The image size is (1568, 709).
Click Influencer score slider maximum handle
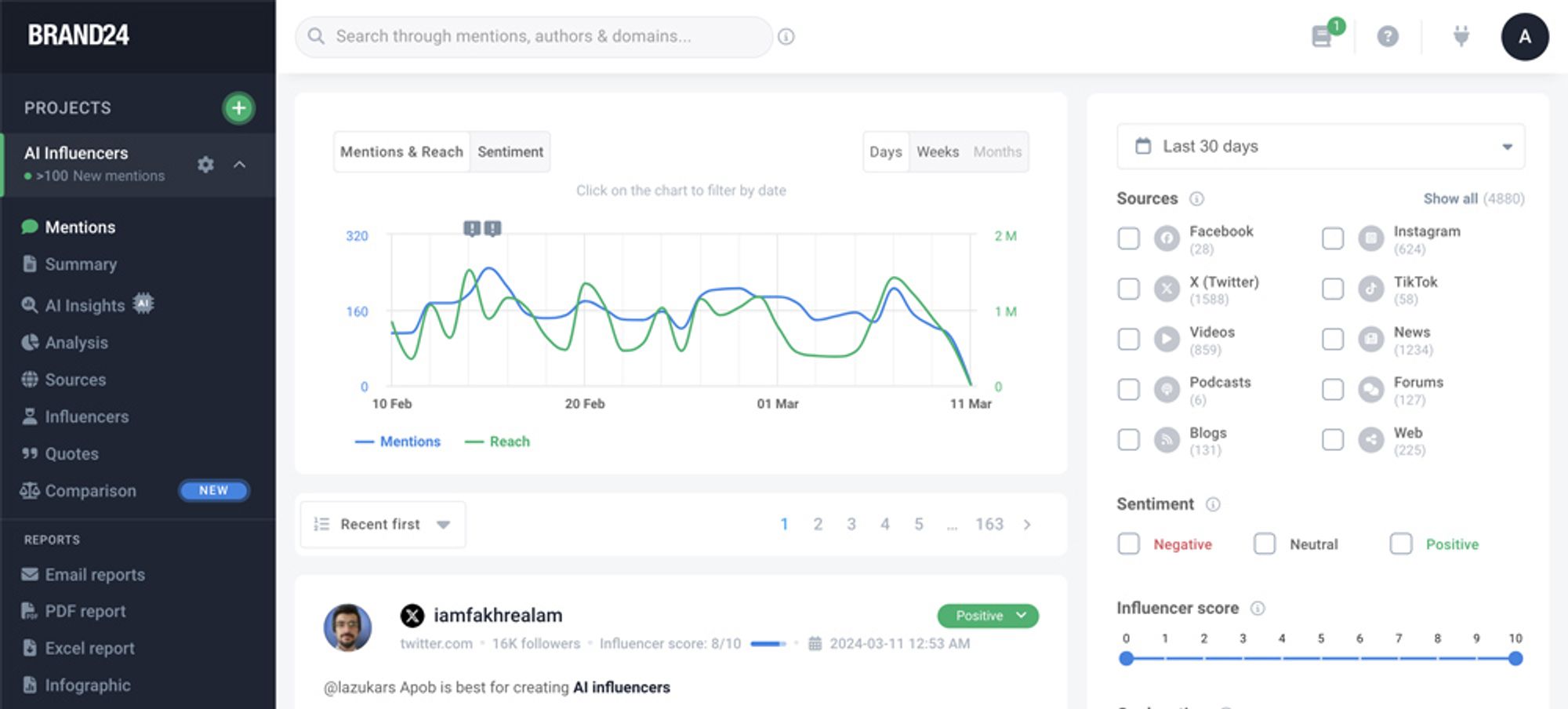point(1515,659)
